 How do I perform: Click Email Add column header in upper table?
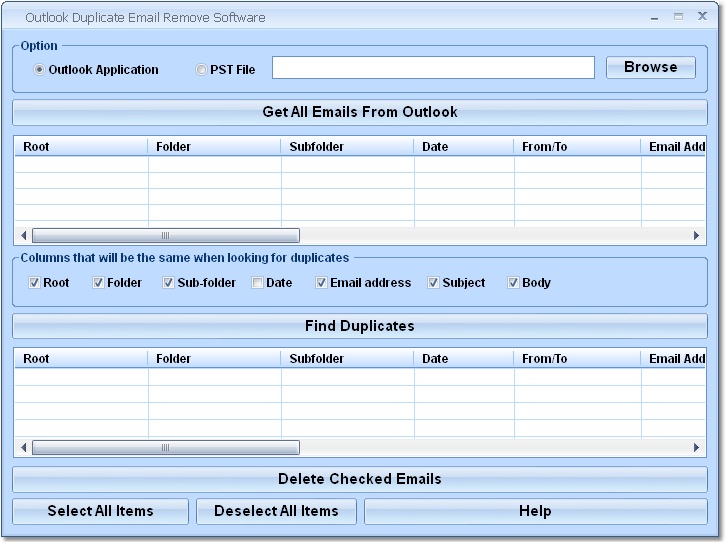pyautogui.click(x=674, y=147)
